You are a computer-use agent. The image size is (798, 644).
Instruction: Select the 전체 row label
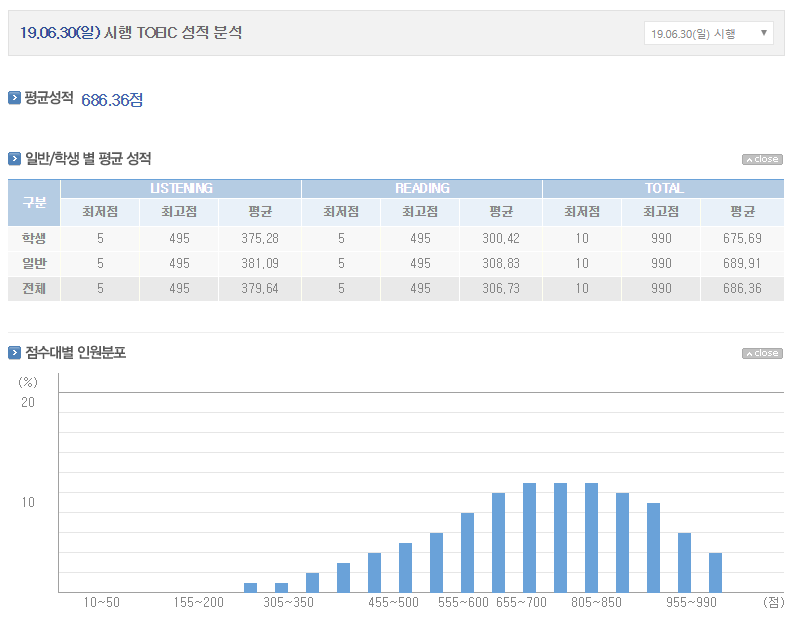(34, 288)
